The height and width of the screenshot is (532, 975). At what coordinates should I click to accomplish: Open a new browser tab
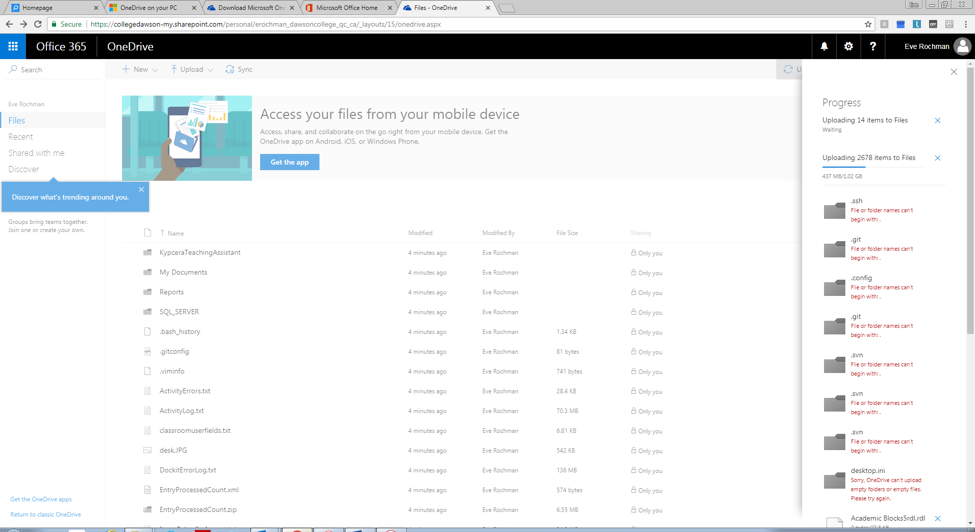coord(507,8)
